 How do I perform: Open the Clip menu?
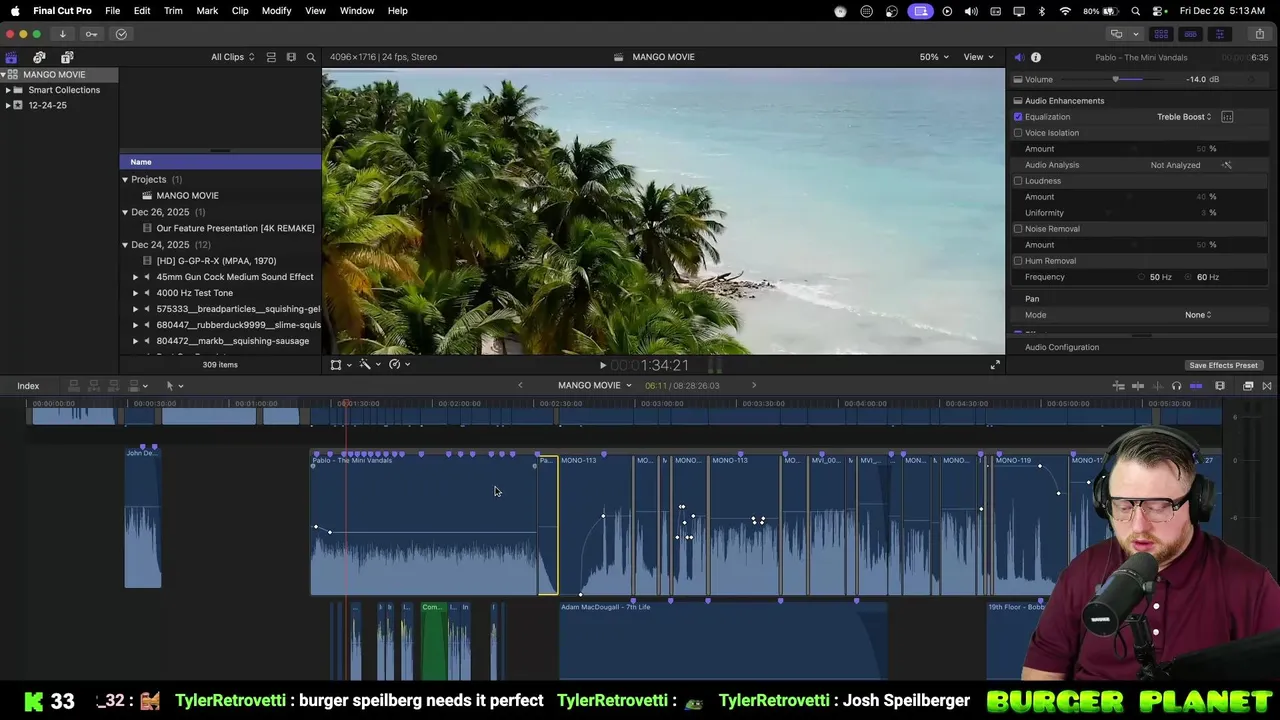point(240,11)
